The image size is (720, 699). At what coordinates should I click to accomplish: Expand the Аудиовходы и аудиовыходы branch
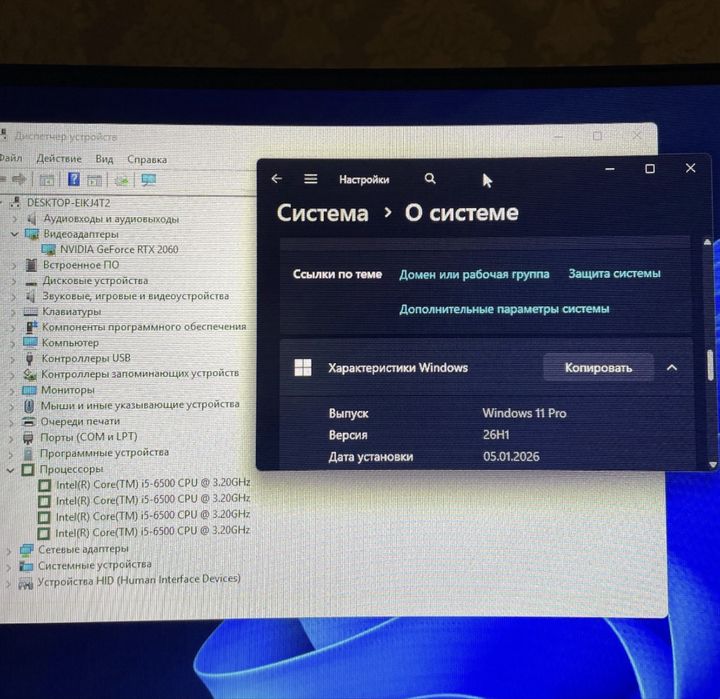tap(14, 219)
